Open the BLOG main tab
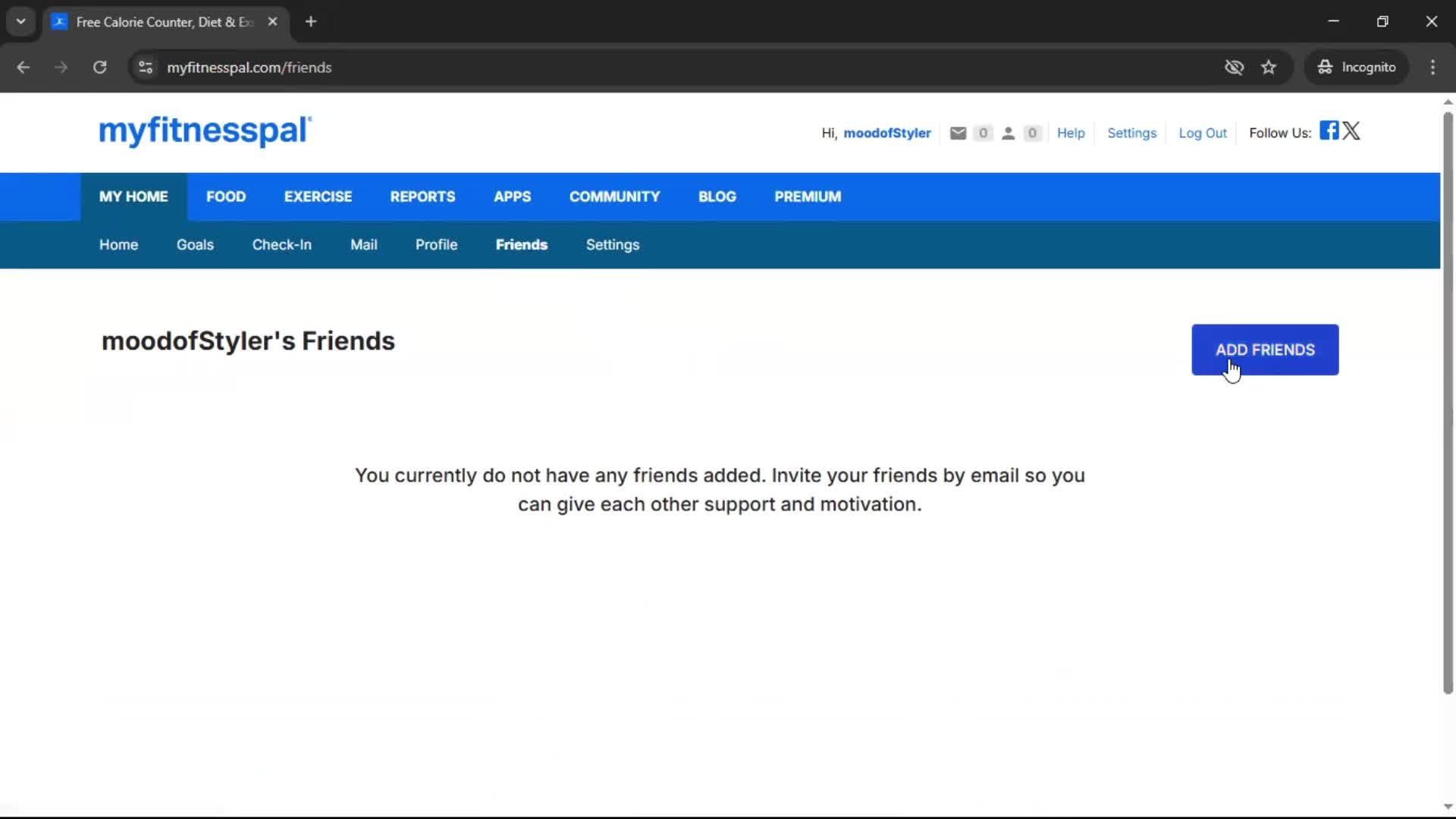 [717, 197]
